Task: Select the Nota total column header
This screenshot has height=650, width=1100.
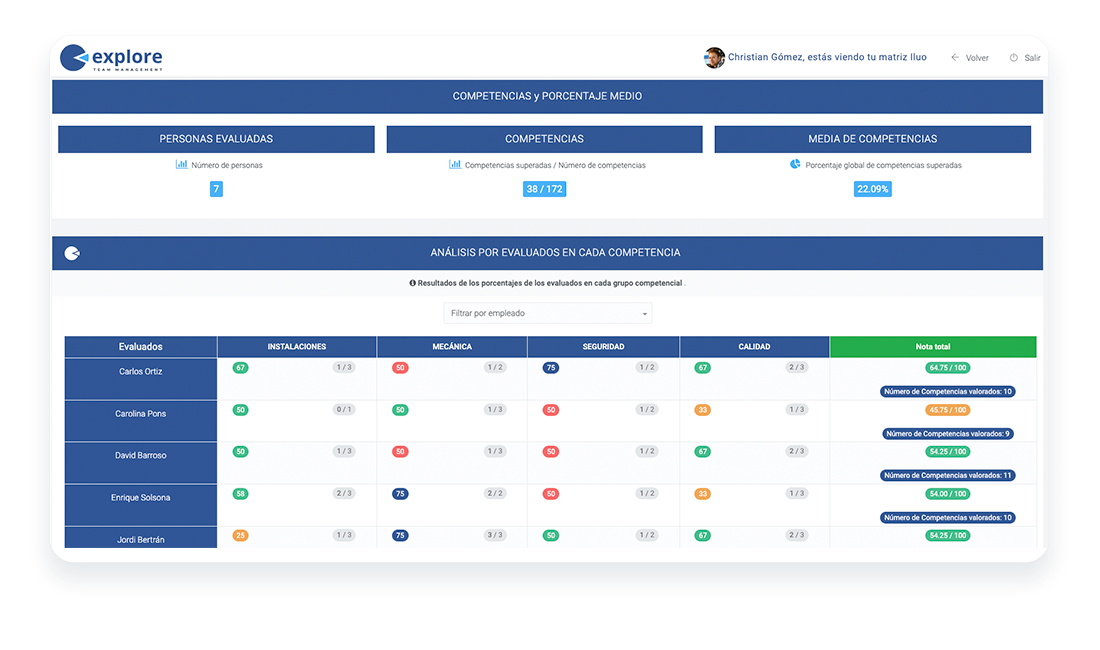Action: pyautogui.click(x=933, y=347)
